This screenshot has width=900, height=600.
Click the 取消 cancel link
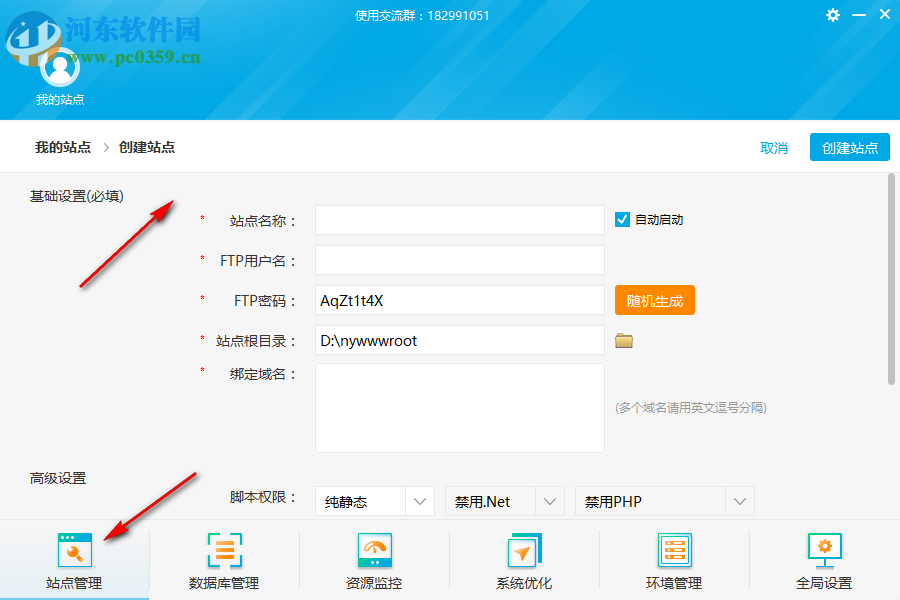click(x=774, y=148)
